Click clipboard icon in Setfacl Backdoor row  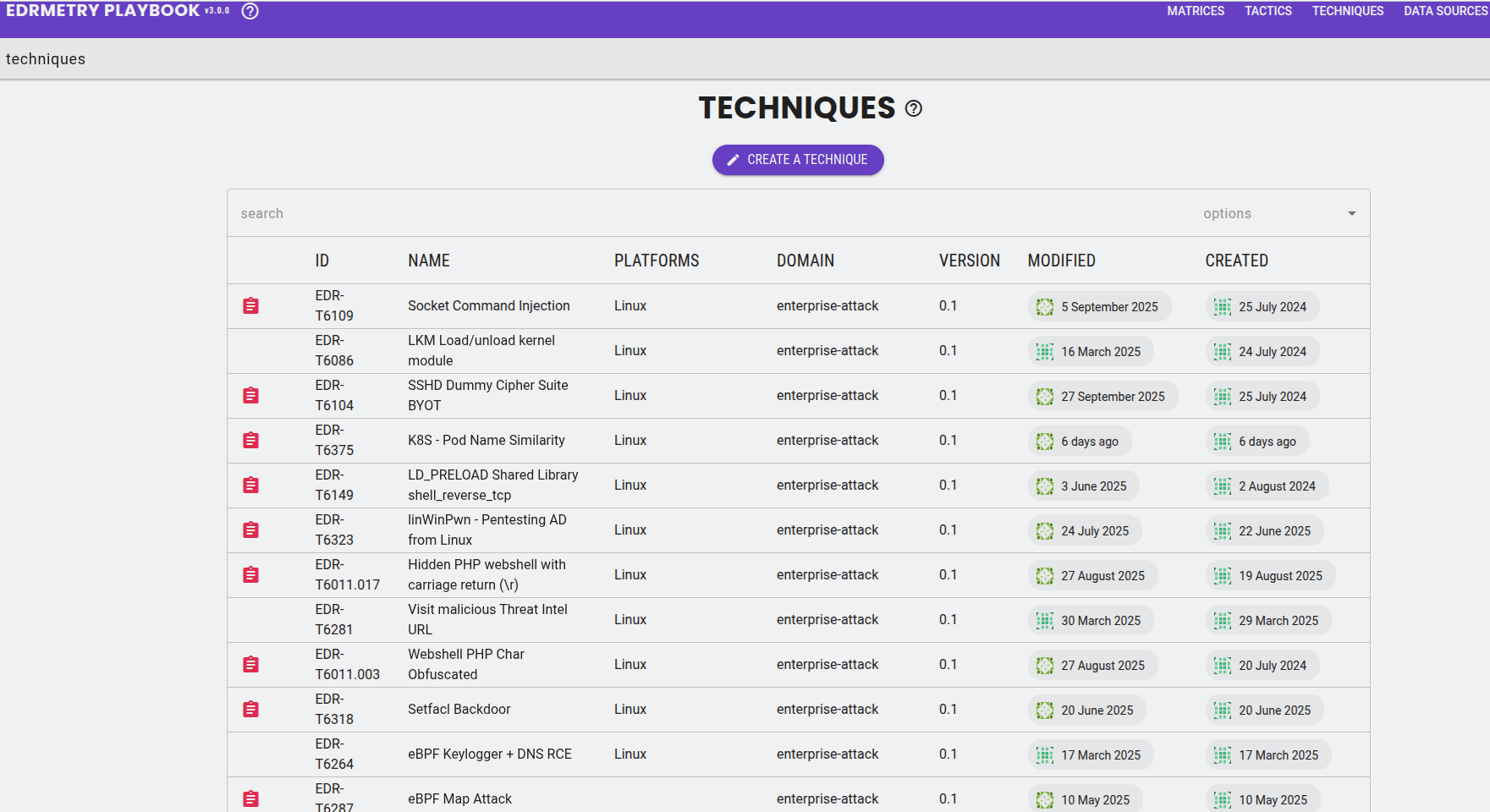[251, 710]
